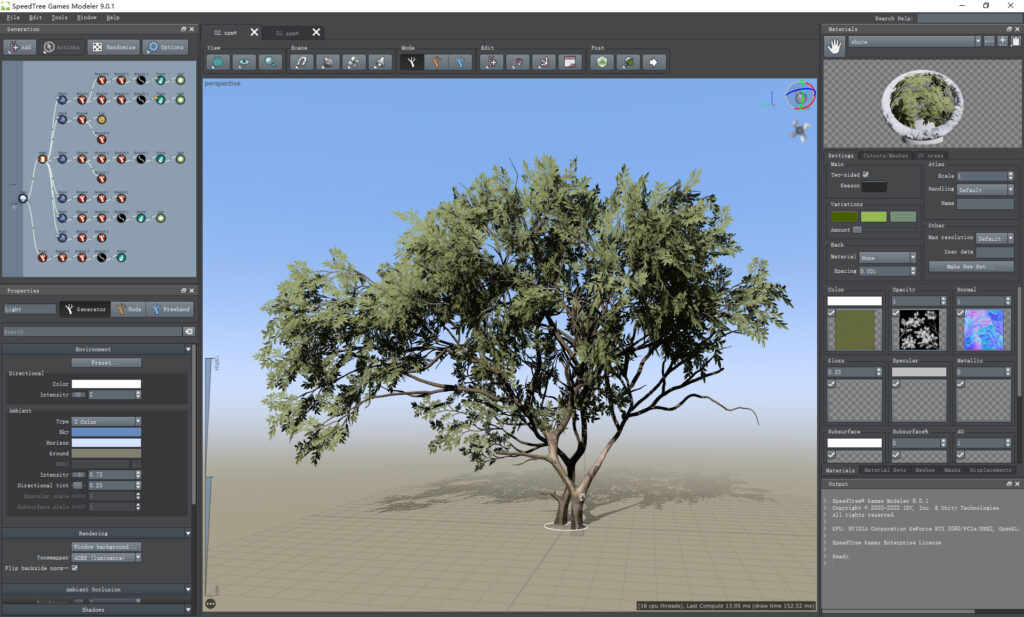Open the Atlas Handling dropdown

[984, 189]
